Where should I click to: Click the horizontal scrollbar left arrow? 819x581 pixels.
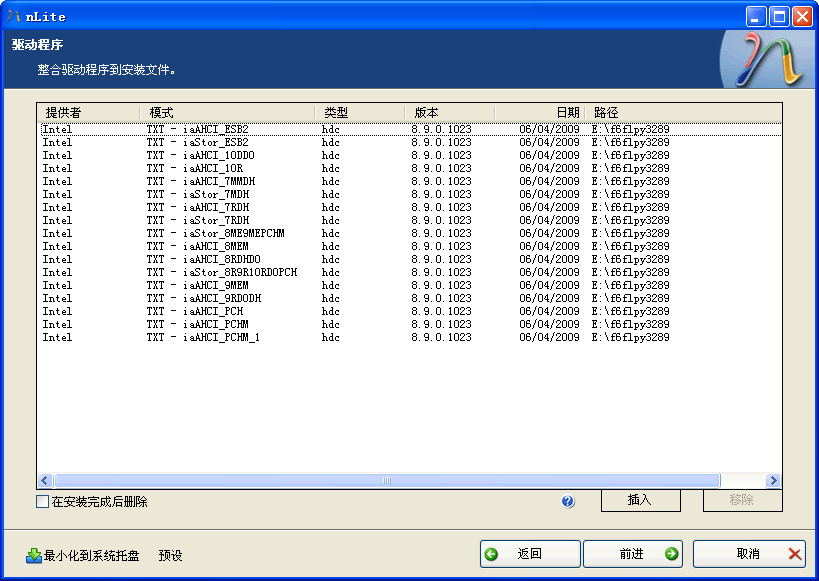(45, 480)
